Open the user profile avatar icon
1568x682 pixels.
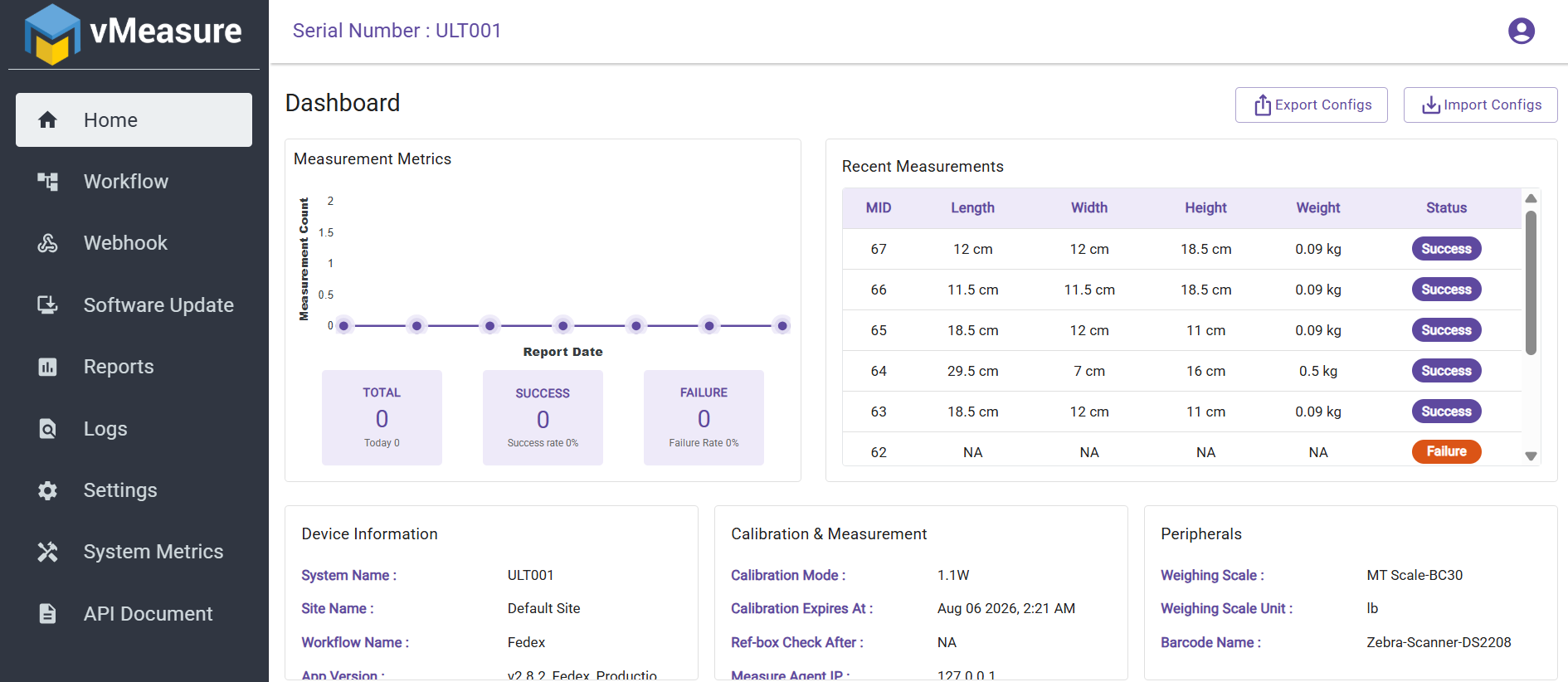[1522, 31]
